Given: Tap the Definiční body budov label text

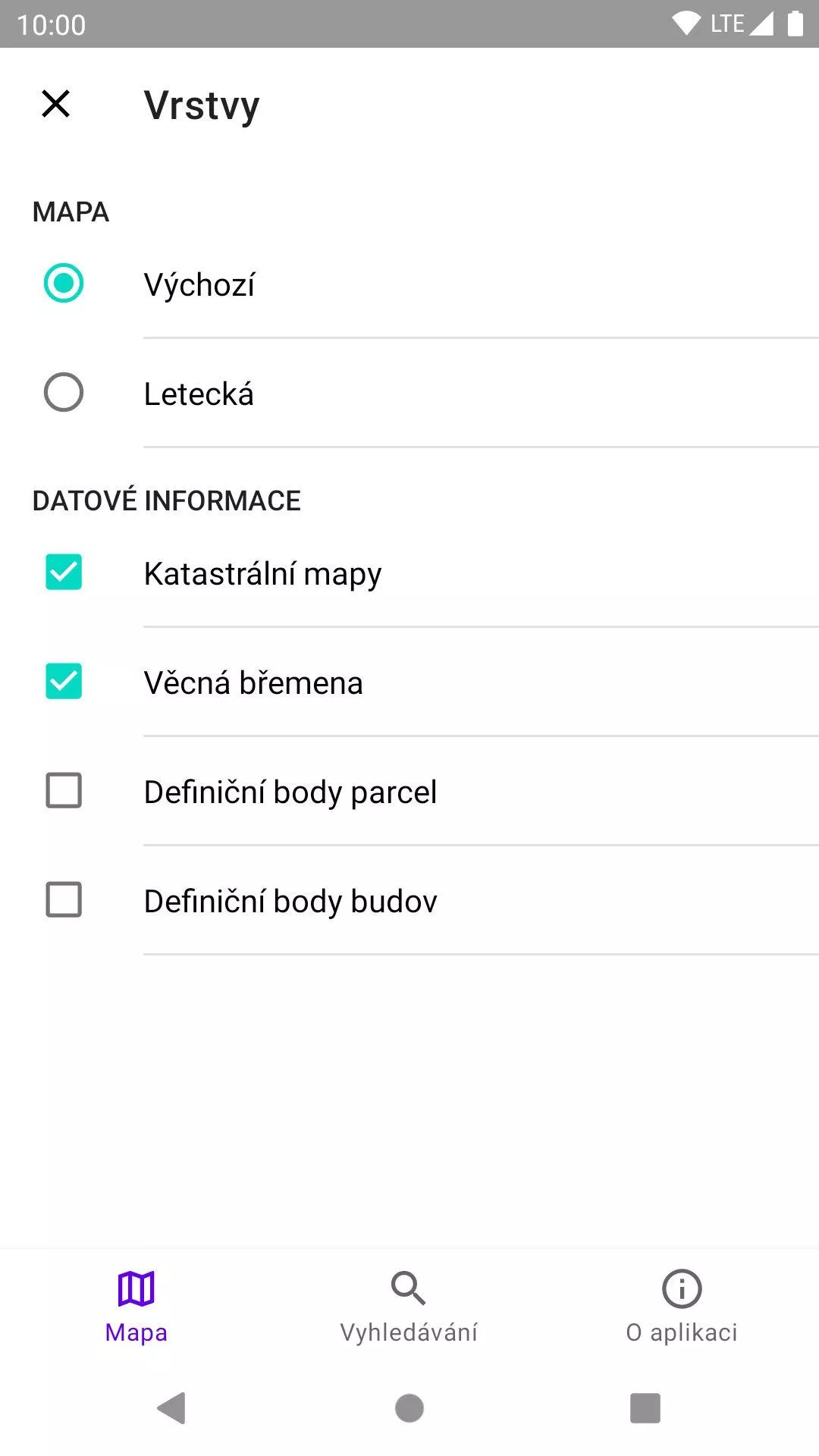Looking at the screenshot, I should (290, 902).
